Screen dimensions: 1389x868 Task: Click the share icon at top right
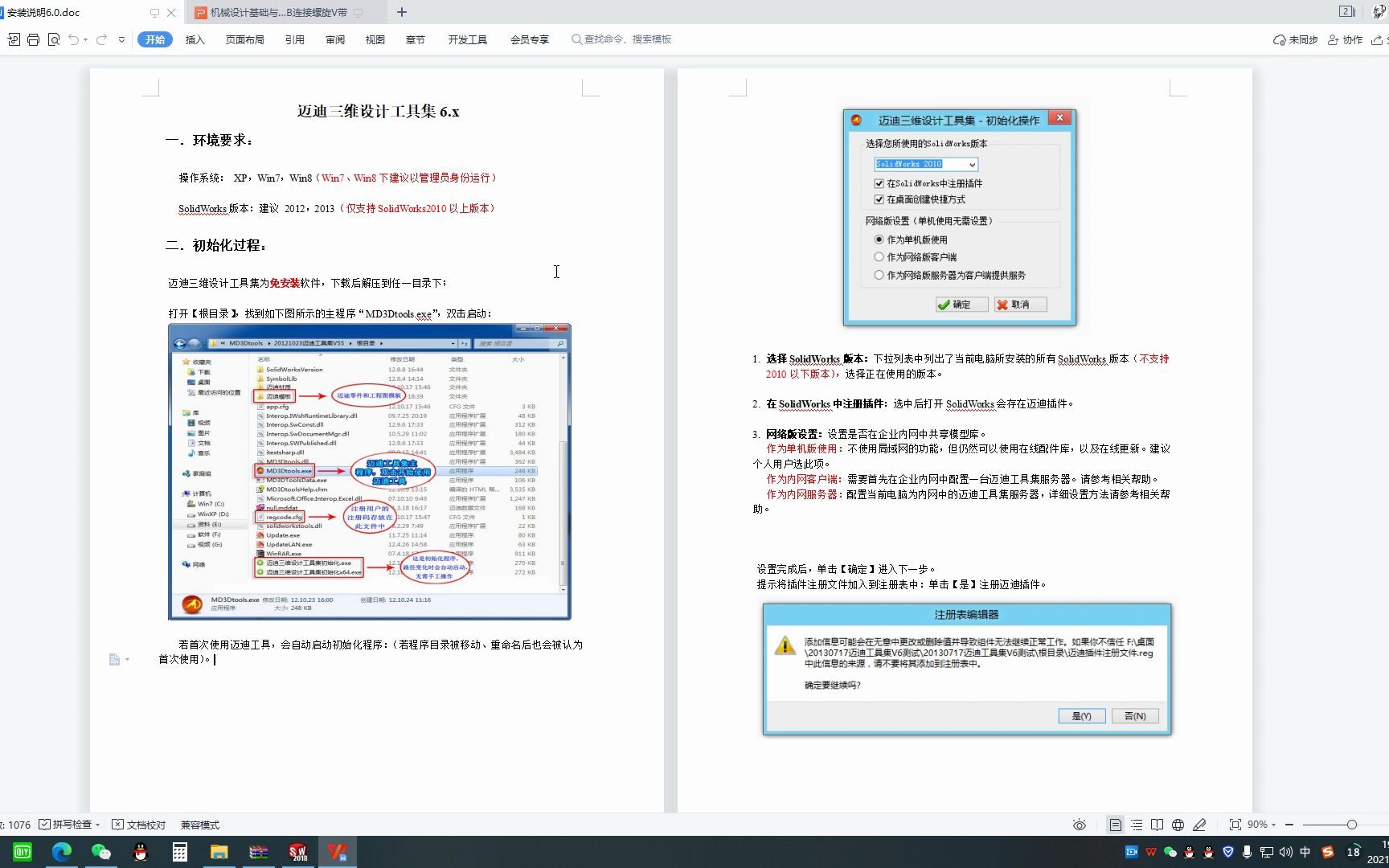(x=1377, y=39)
